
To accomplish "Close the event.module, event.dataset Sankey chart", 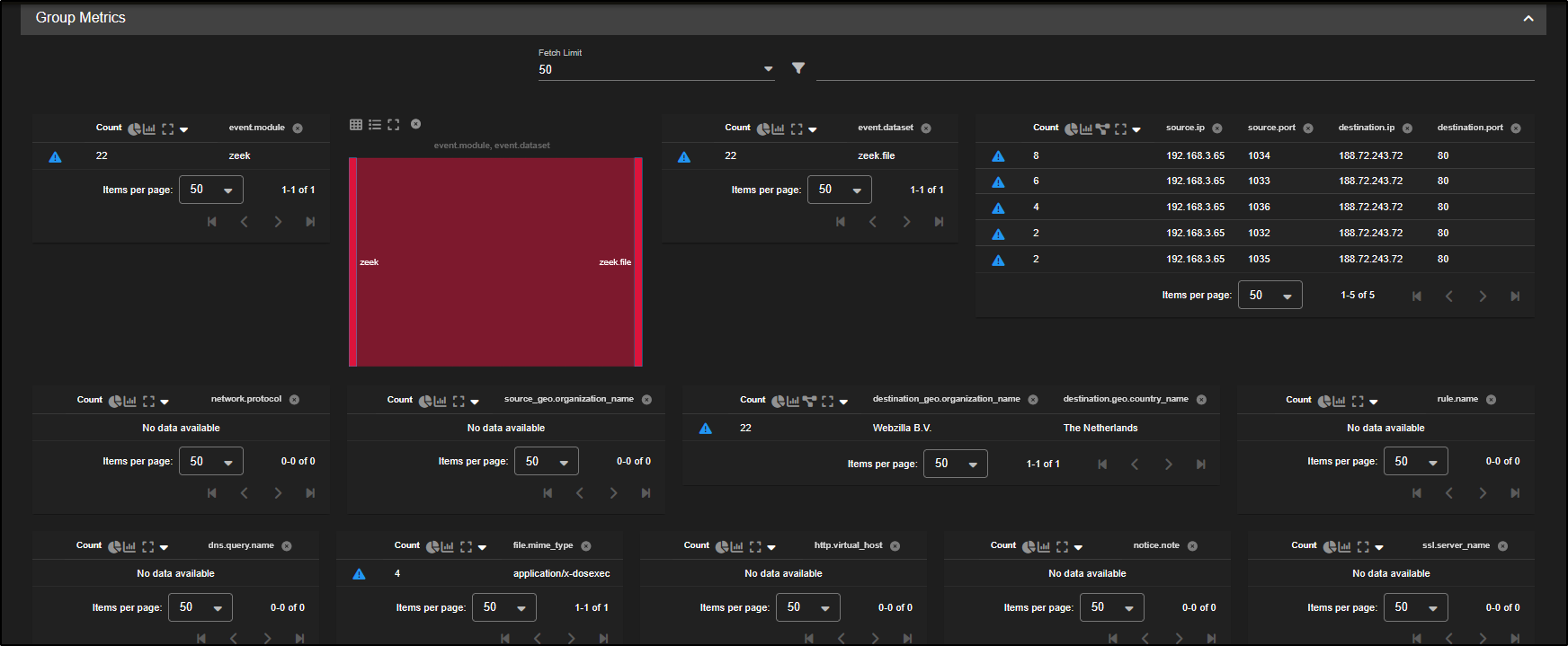I will point(415,124).
